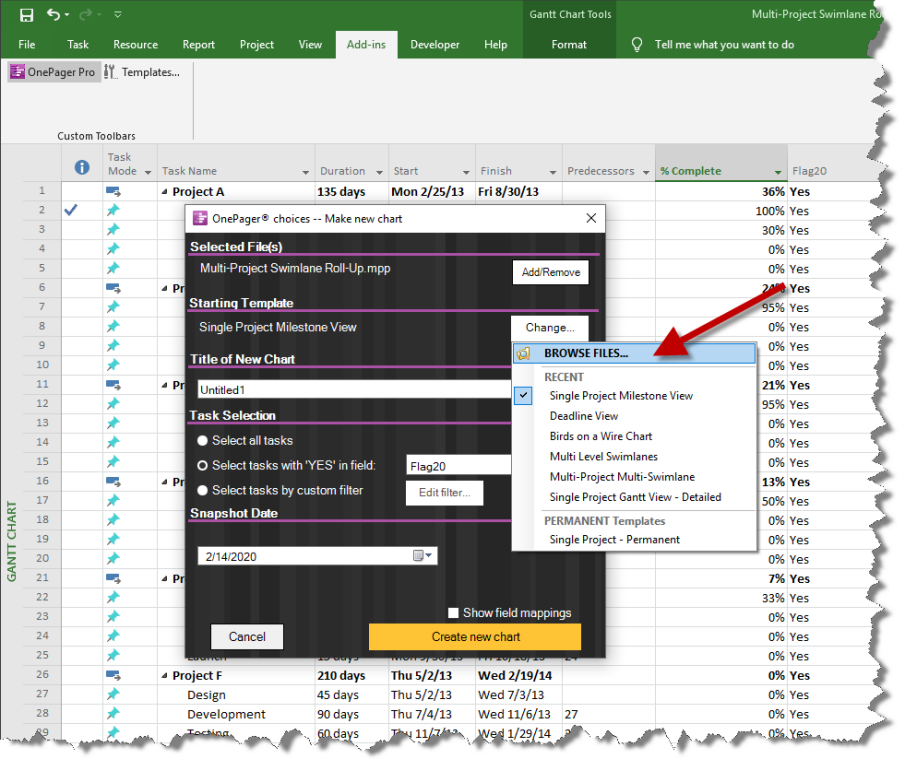This screenshot has height=759, width=900.
Task: Open the File menu tab
Action: pos(26,44)
